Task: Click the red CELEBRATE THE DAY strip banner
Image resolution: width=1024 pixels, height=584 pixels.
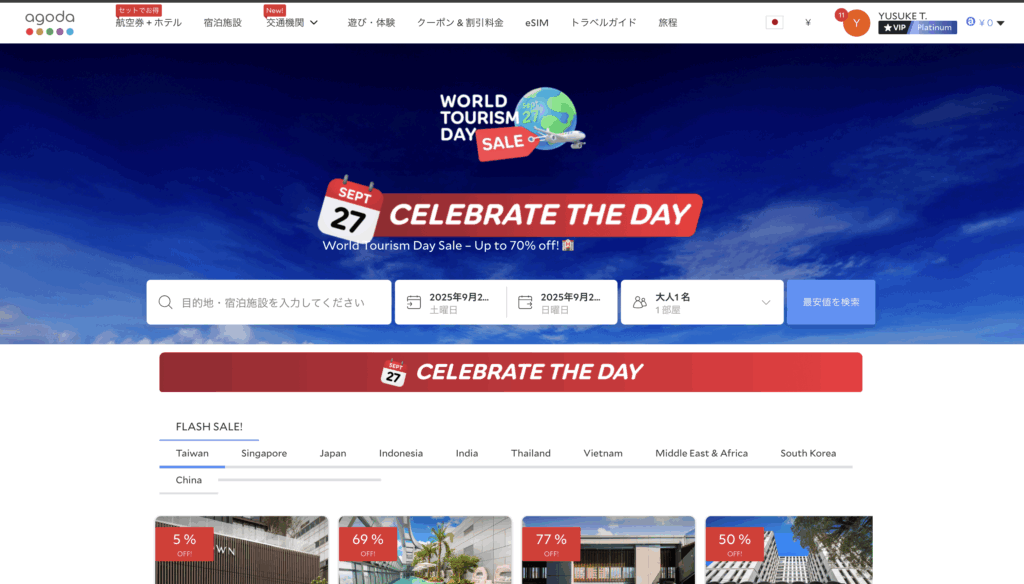Action: tap(511, 372)
